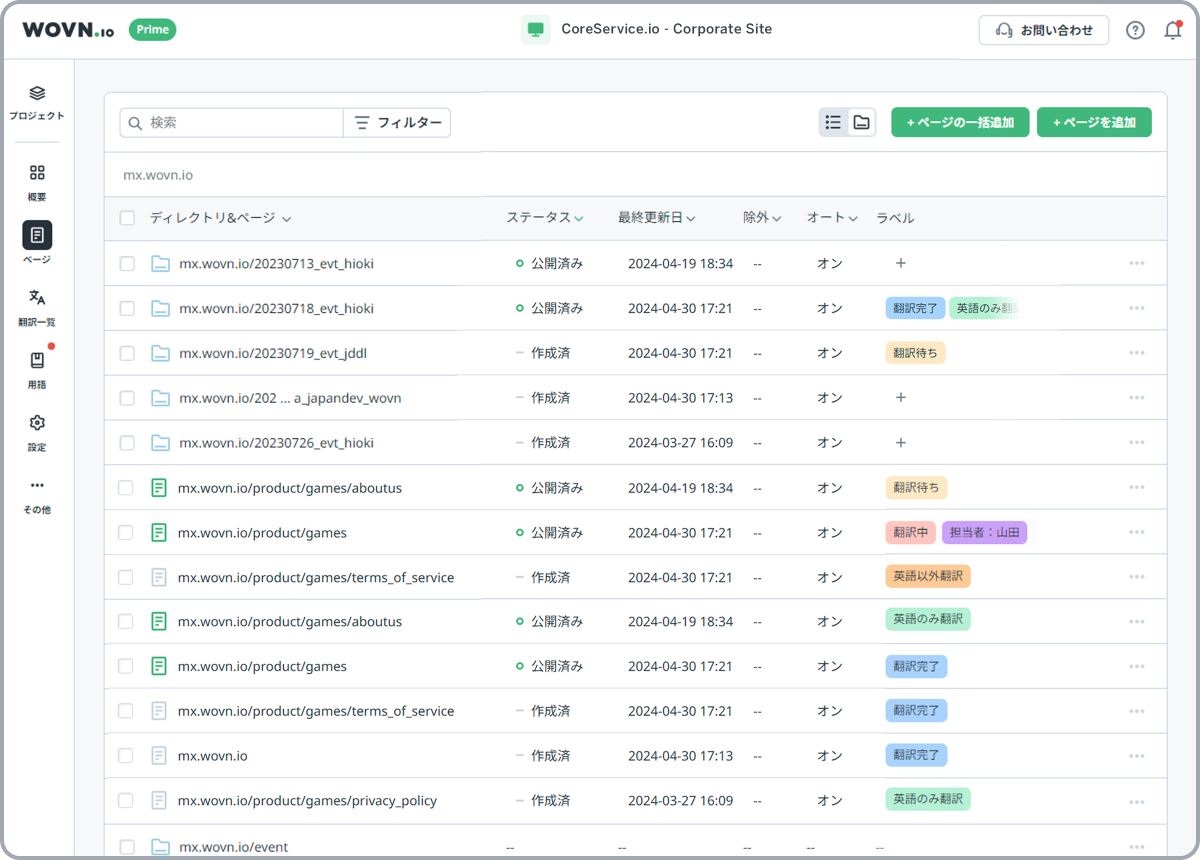
Task: Click the help question mark icon
Action: click(x=1135, y=30)
